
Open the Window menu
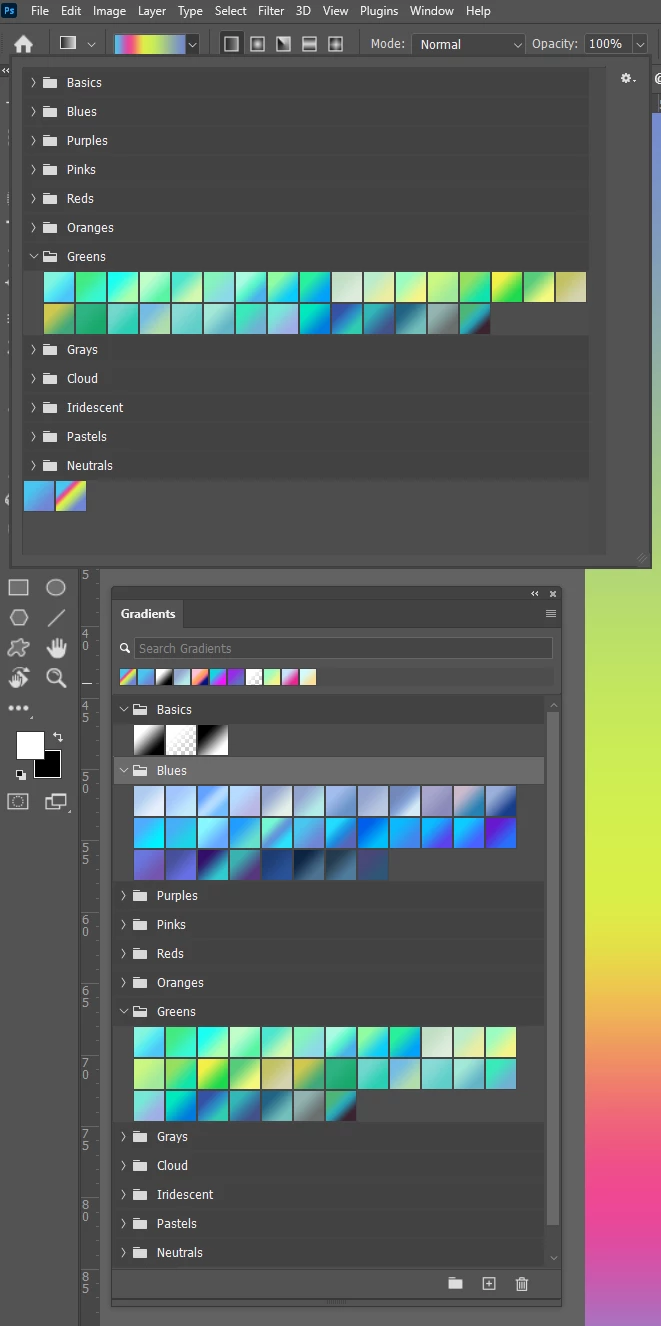[432, 11]
